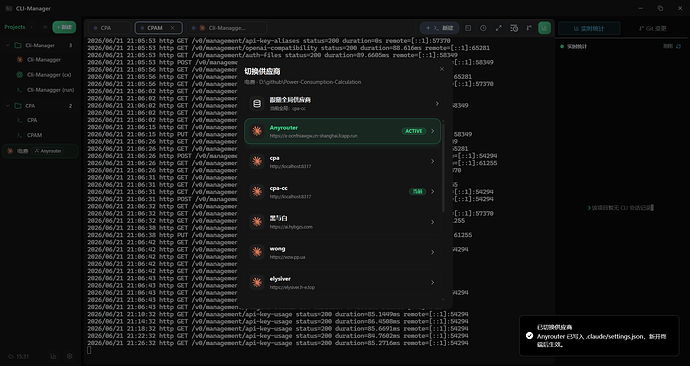Collapse the Cli-Manager project folder
The height and width of the screenshot is (366, 690).
tap(8, 45)
